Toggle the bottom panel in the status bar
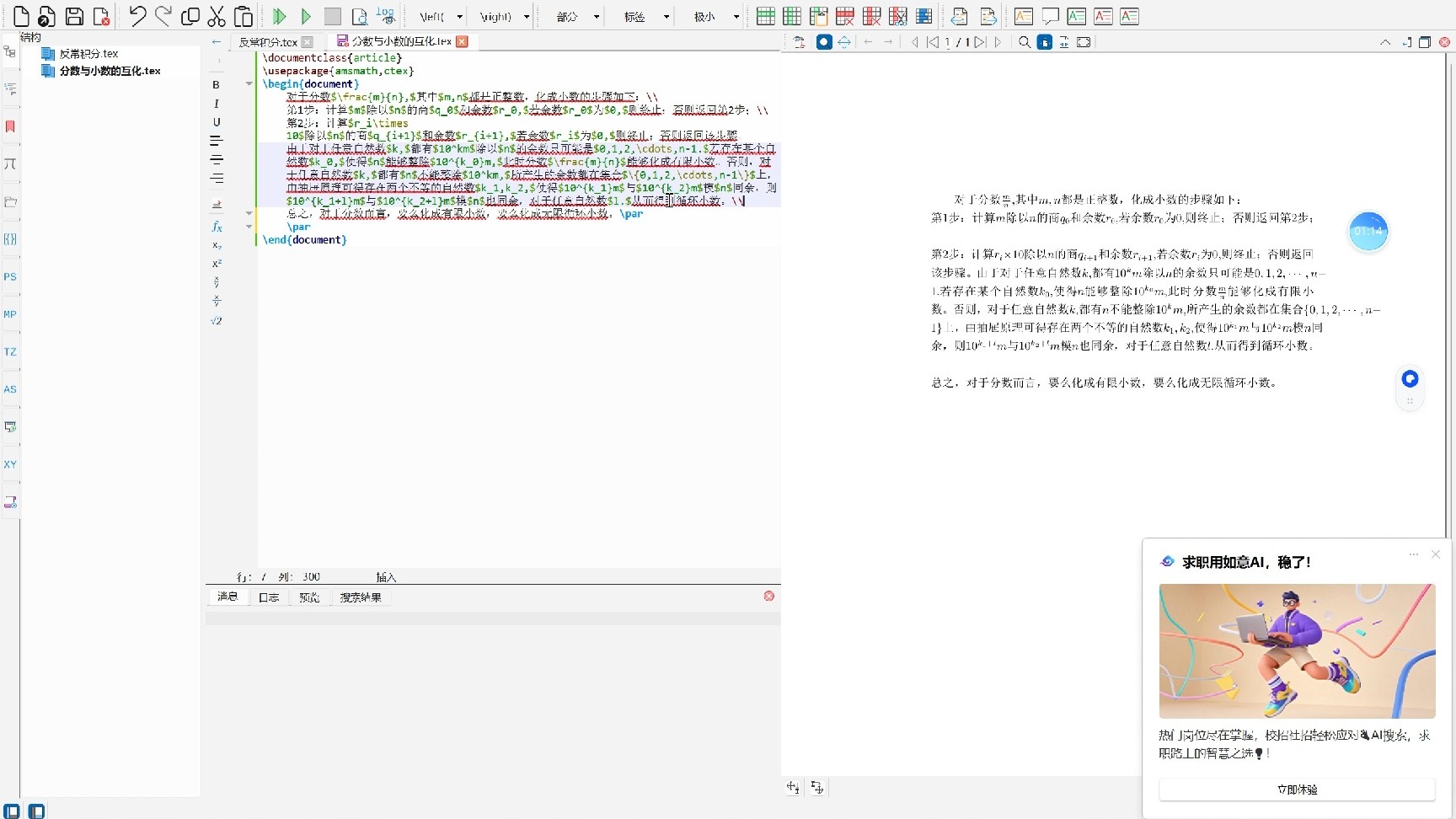The width and height of the screenshot is (1456, 819). click(36, 811)
